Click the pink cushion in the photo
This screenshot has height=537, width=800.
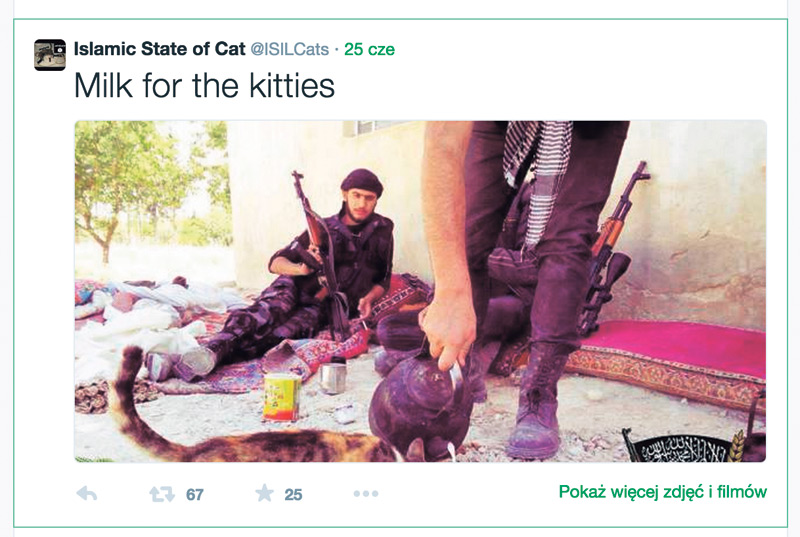coord(690,338)
